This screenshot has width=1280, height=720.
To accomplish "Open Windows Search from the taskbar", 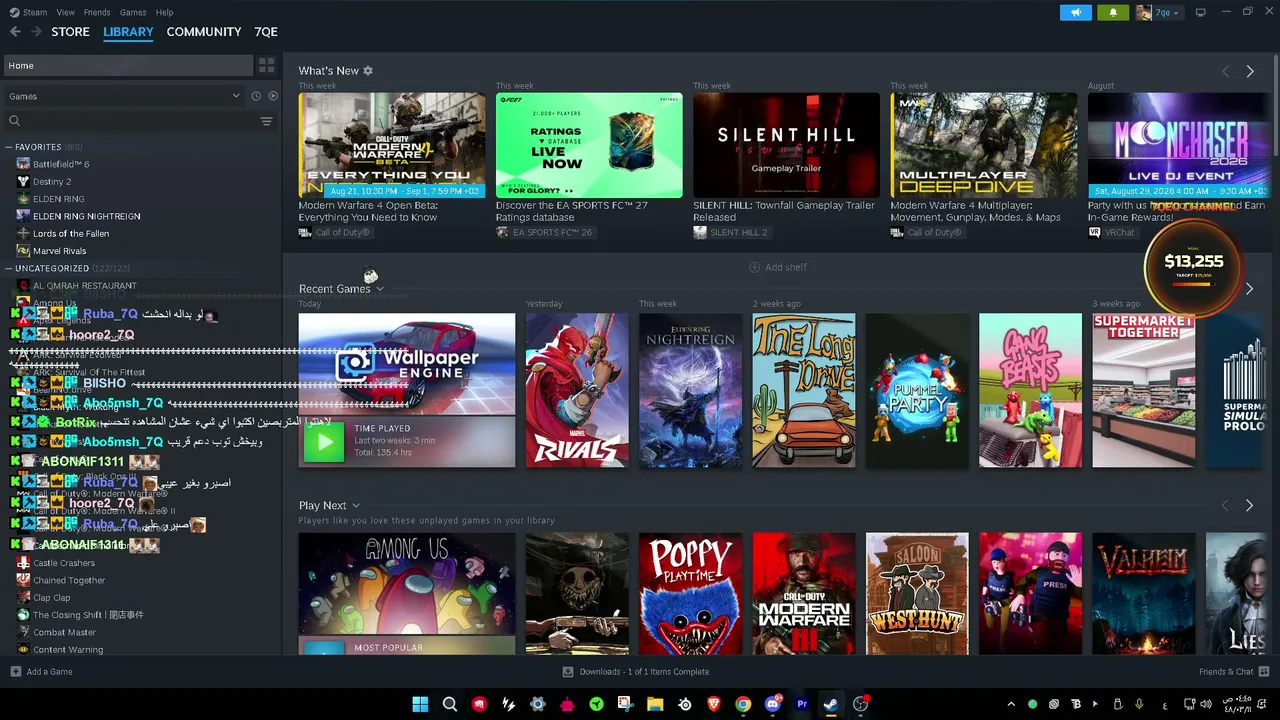I will [450, 704].
